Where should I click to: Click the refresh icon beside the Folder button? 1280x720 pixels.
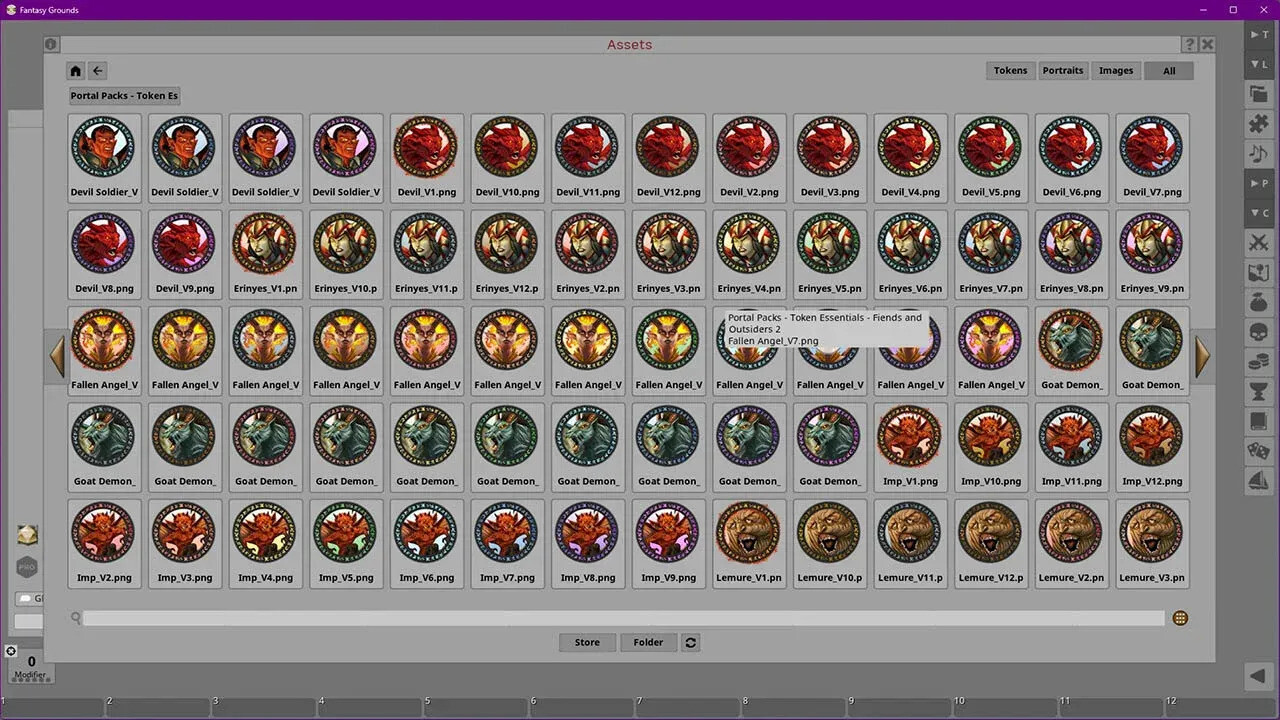tap(690, 642)
